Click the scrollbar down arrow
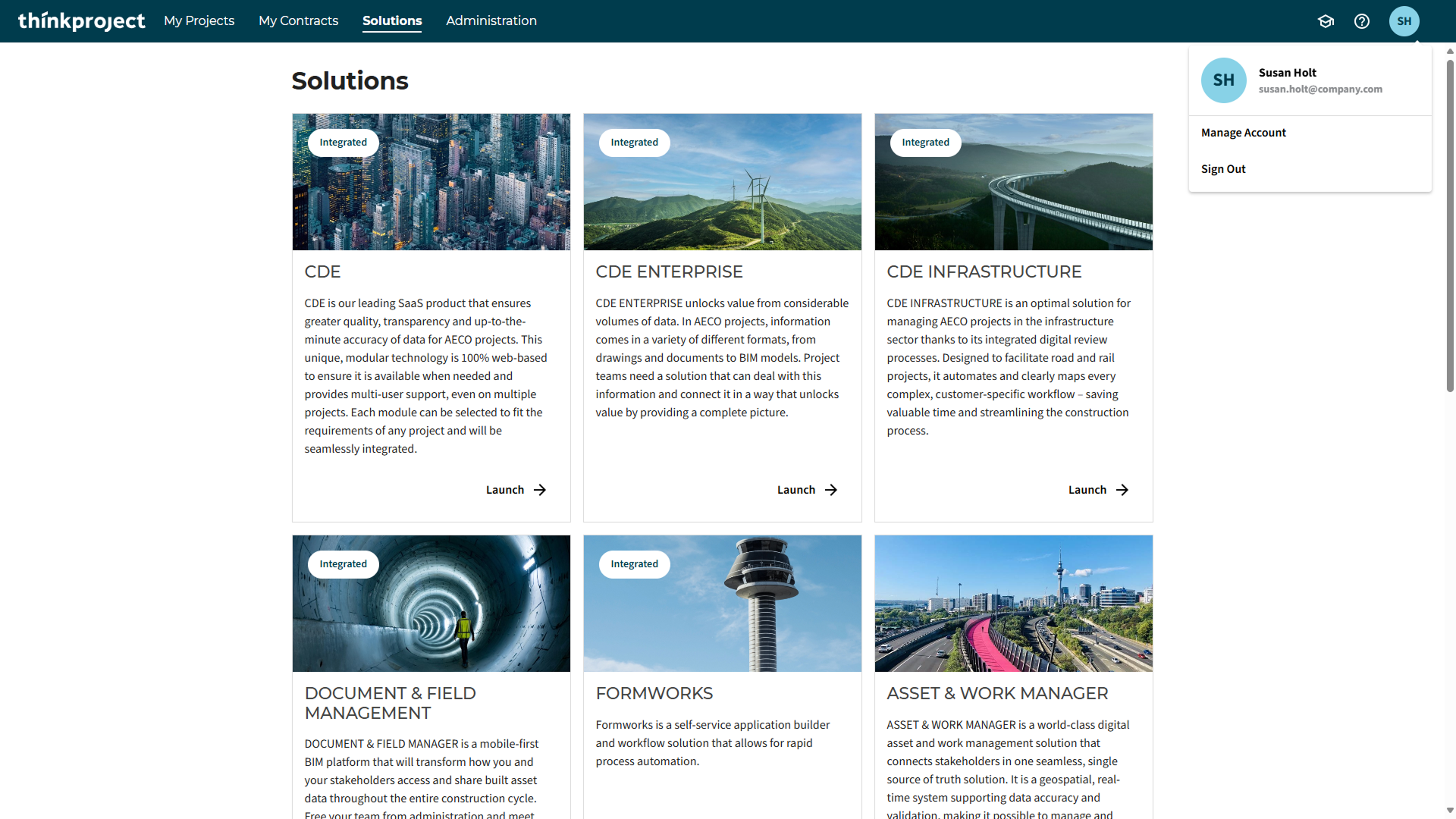This screenshot has width=1456, height=819. (x=1450, y=810)
